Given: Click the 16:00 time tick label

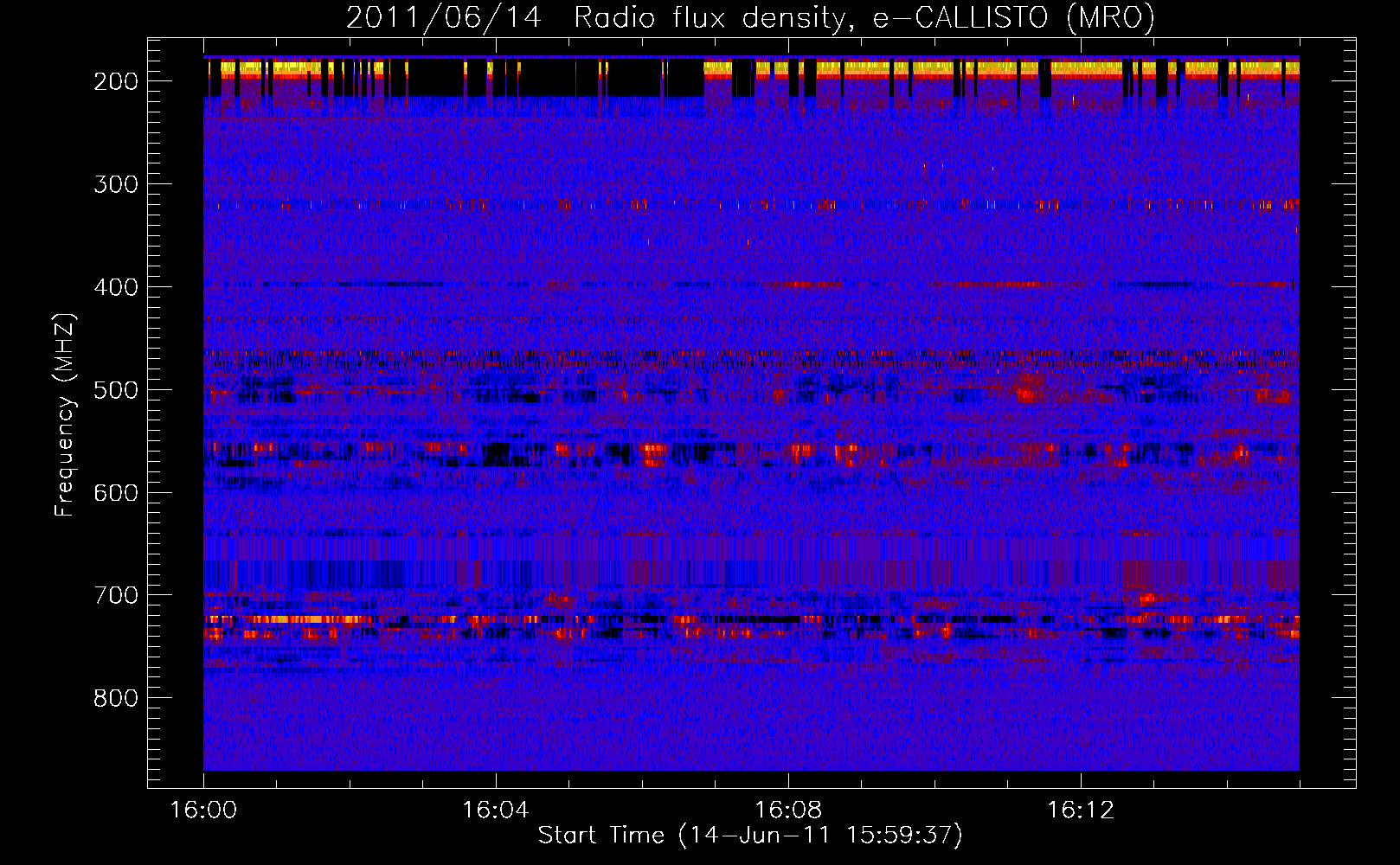Looking at the screenshot, I should [204, 811].
